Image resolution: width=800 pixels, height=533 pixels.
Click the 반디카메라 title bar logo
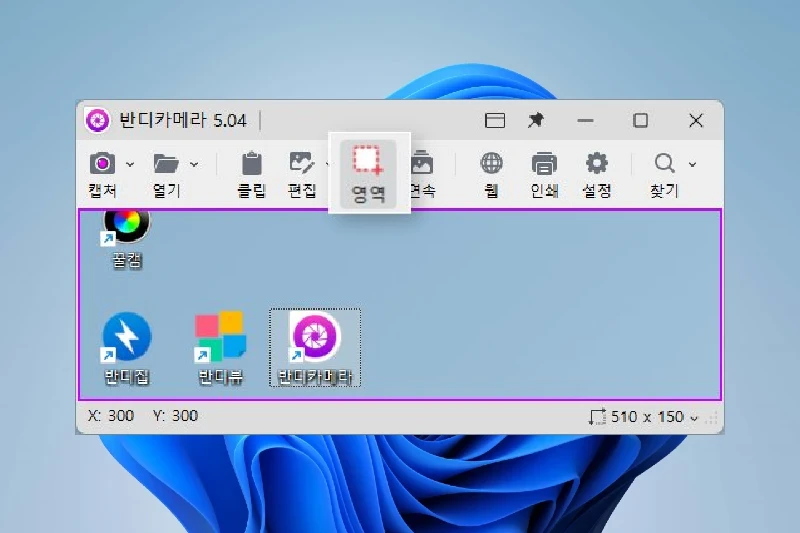click(x=97, y=121)
